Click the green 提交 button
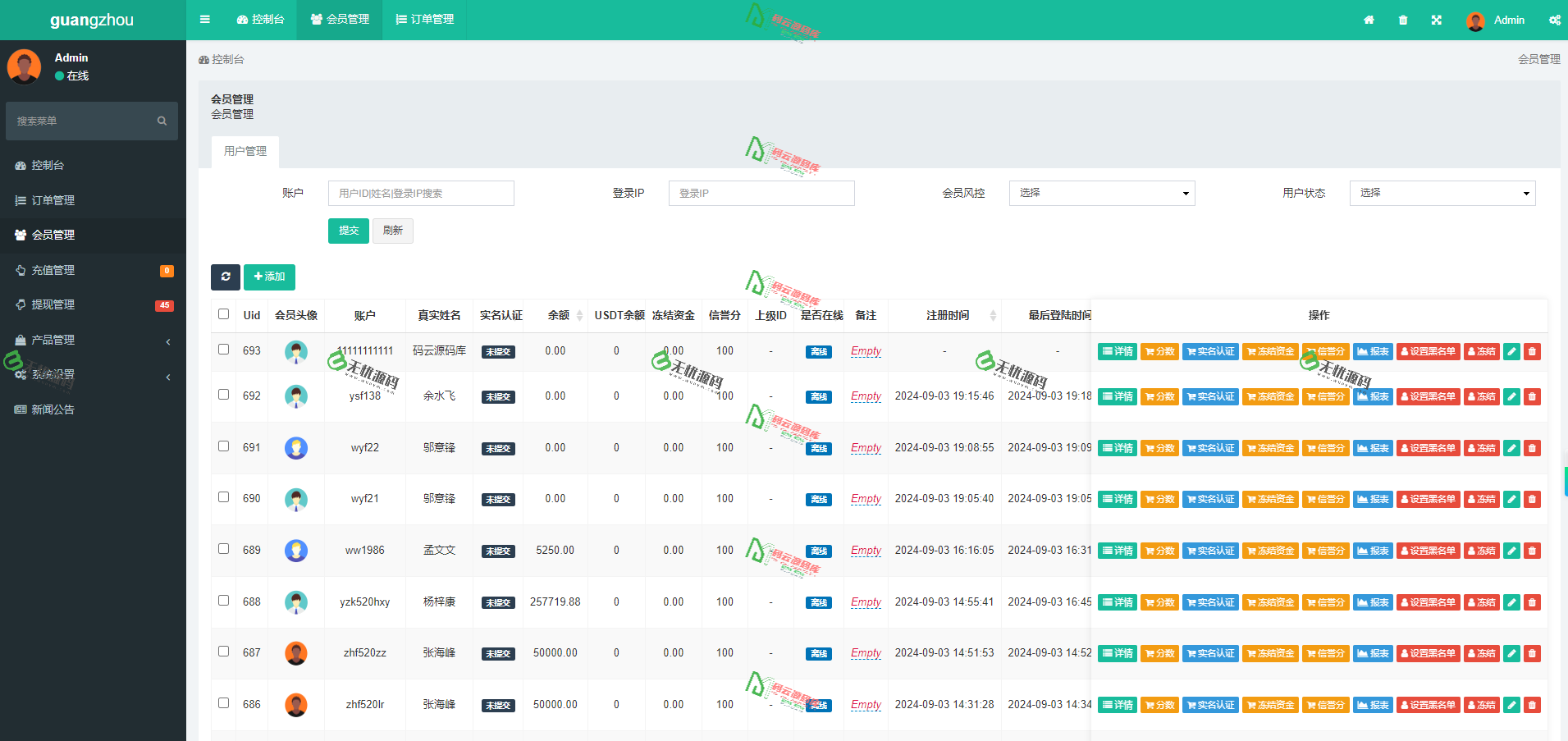Screen dimensions: 1568x741 point(348,231)
